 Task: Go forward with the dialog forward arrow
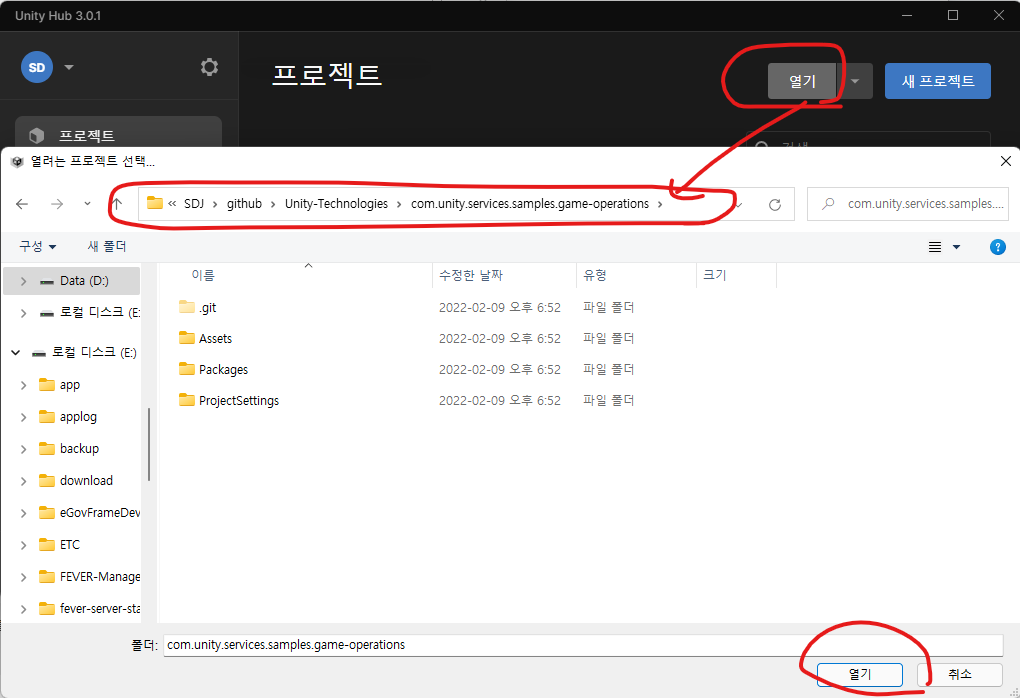pos(57,204)
